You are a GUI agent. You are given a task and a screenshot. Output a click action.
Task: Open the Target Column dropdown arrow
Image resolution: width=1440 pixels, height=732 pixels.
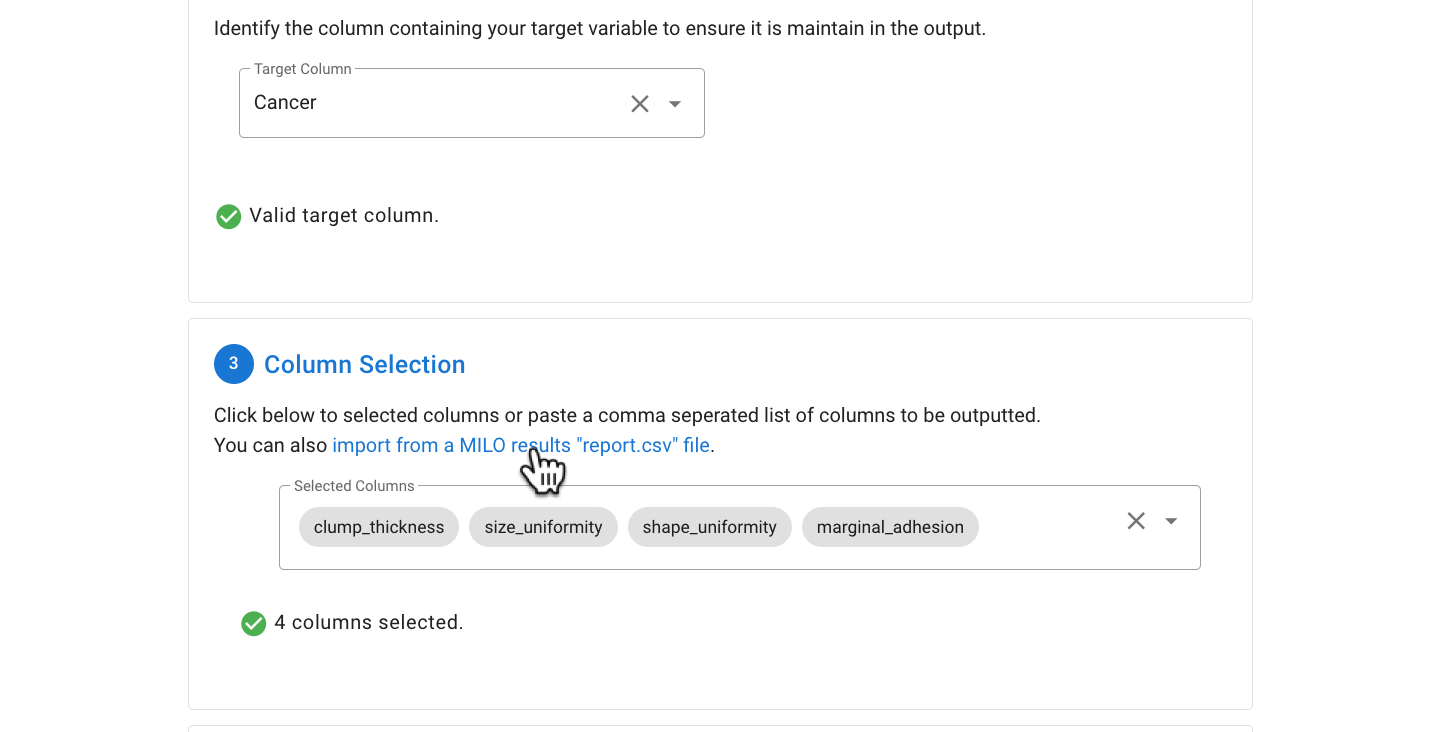(x=675, y=103)
